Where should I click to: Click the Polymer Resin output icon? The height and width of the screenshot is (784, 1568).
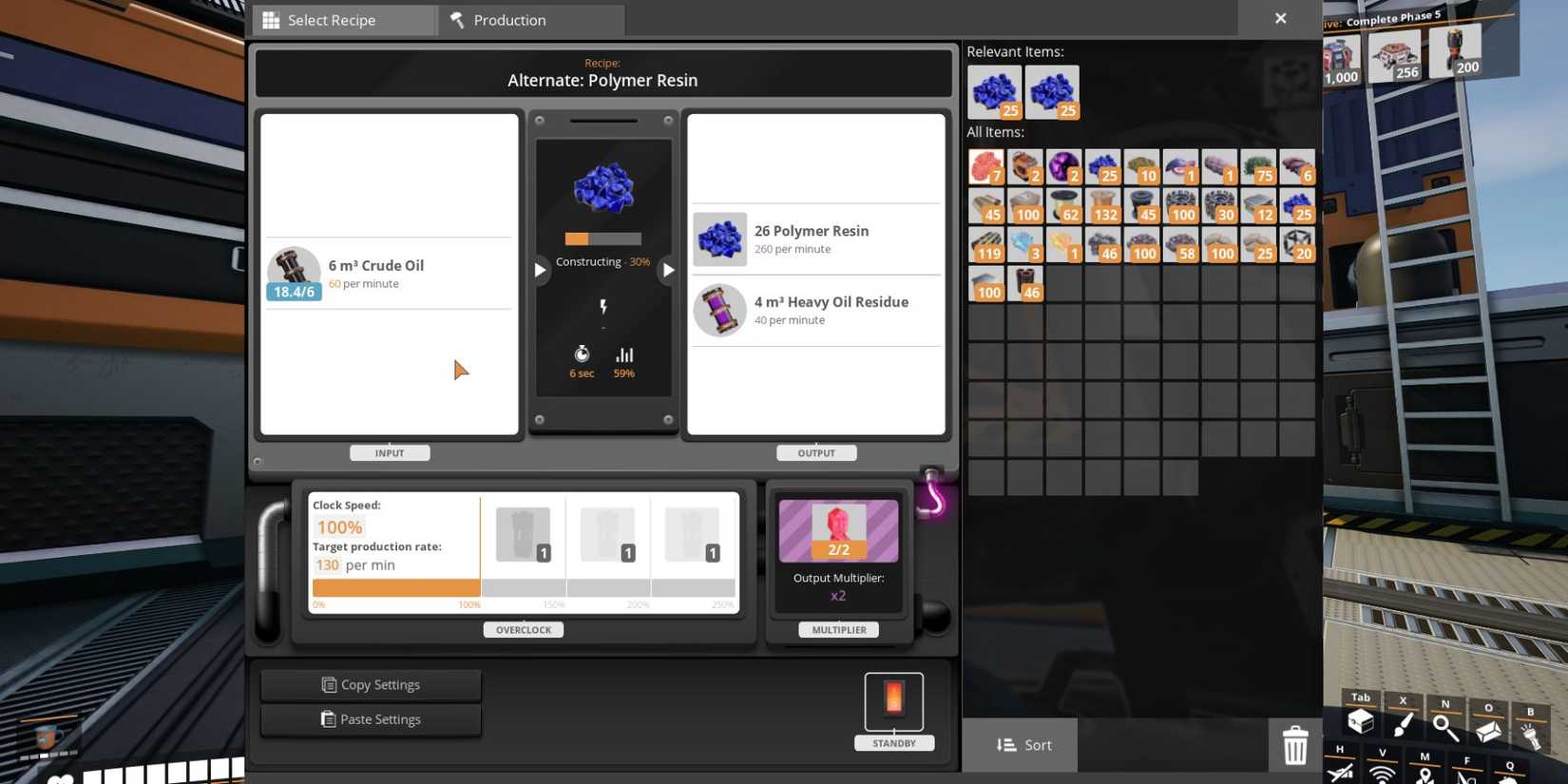(719, 239)
